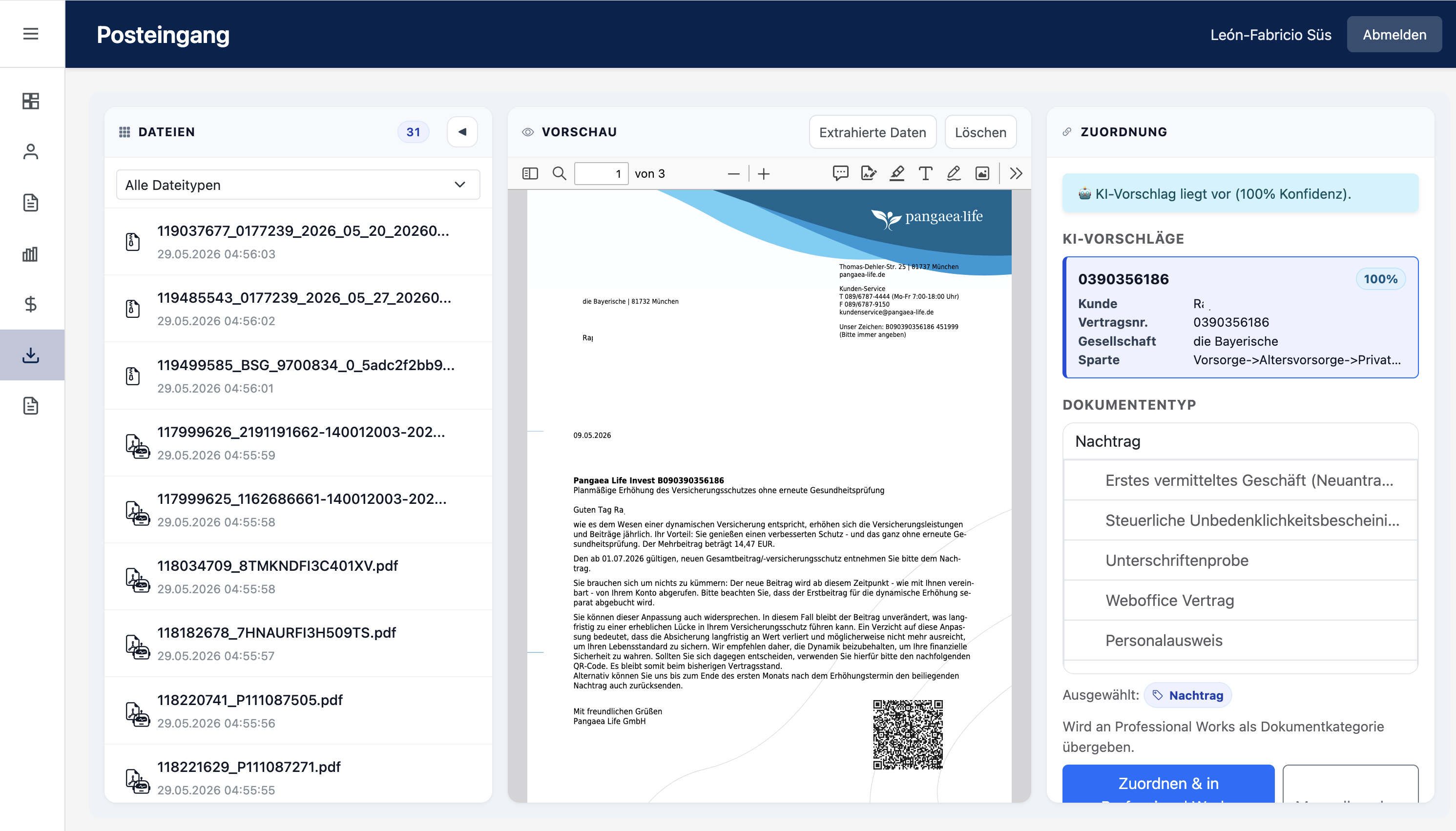This screenshot has width=1456, height=831.
Task: Open the bottom document list sidebar icon
Action: point(31,406)
